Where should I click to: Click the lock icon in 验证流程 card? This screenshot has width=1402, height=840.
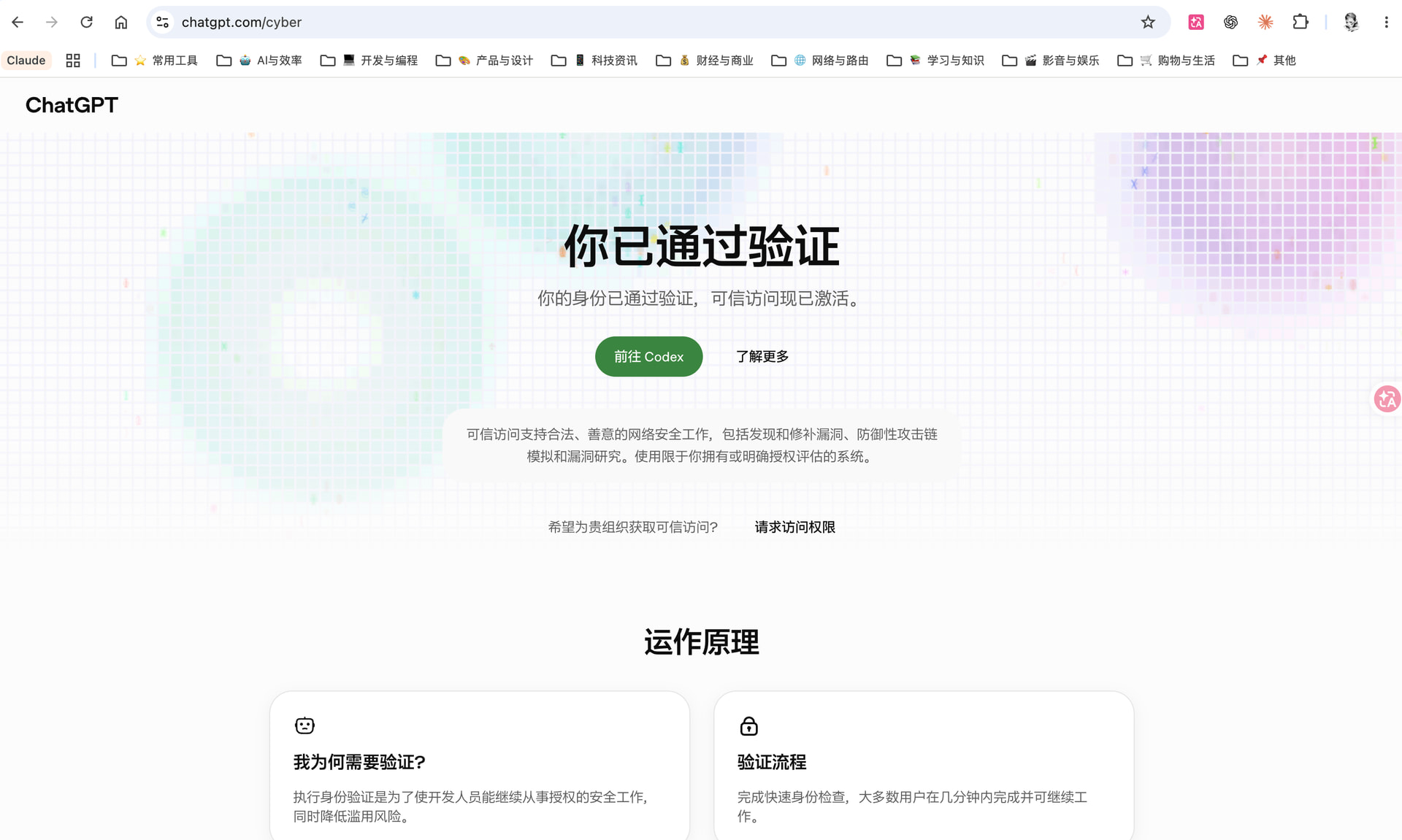click(748, 725)
